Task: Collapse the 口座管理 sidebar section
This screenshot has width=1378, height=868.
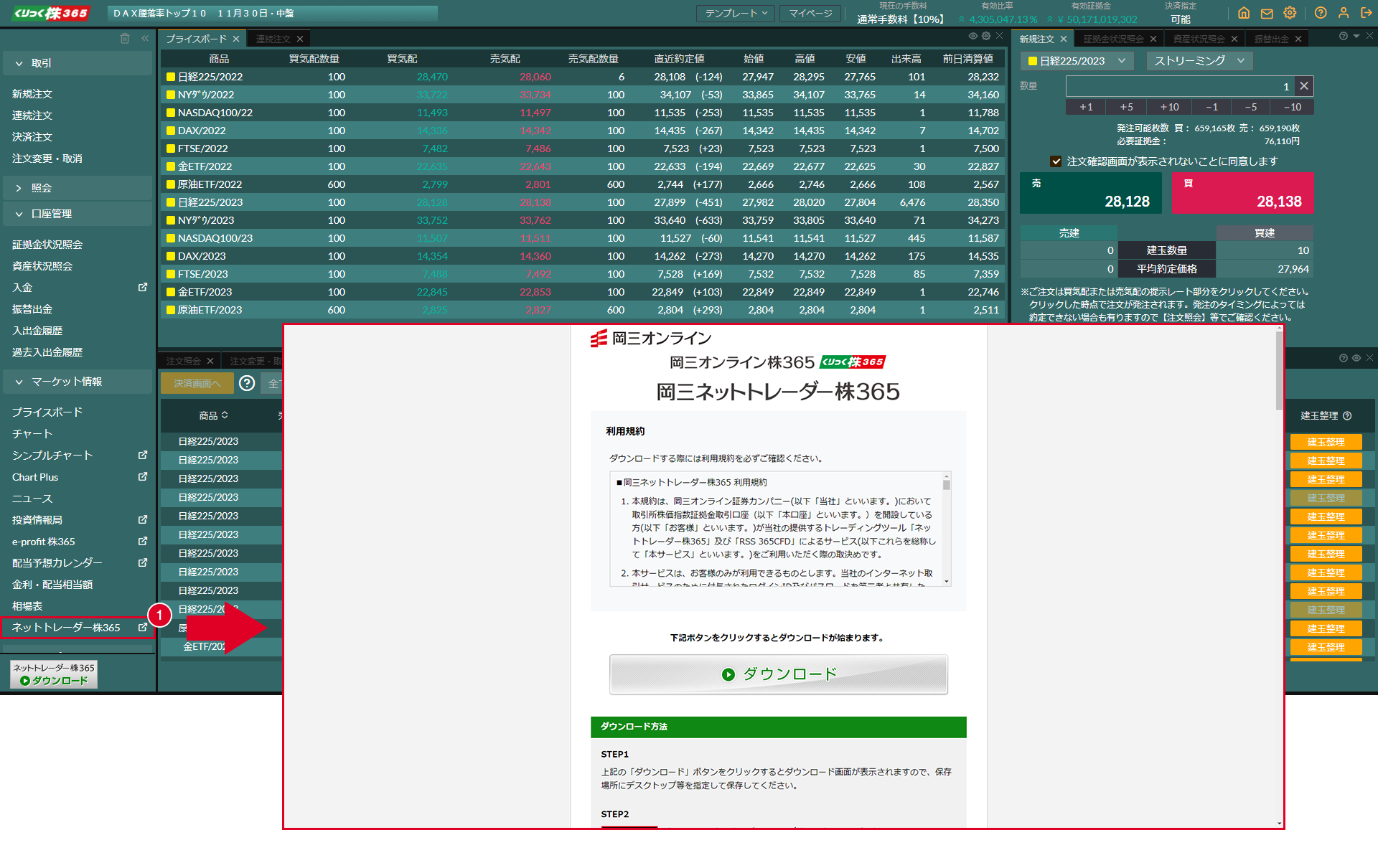Action: click(x=77, y=214)
